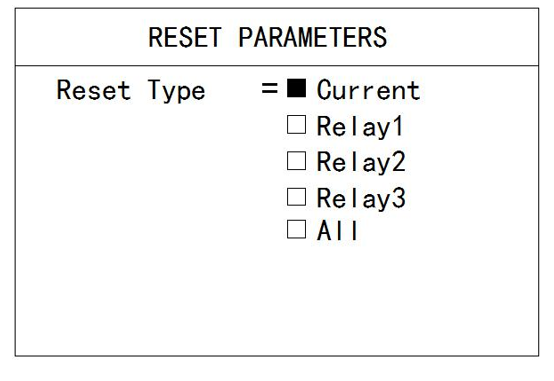Click the RESET PARAMETERS title
This screenshot has height=381, width=554.
click(268, 37)
